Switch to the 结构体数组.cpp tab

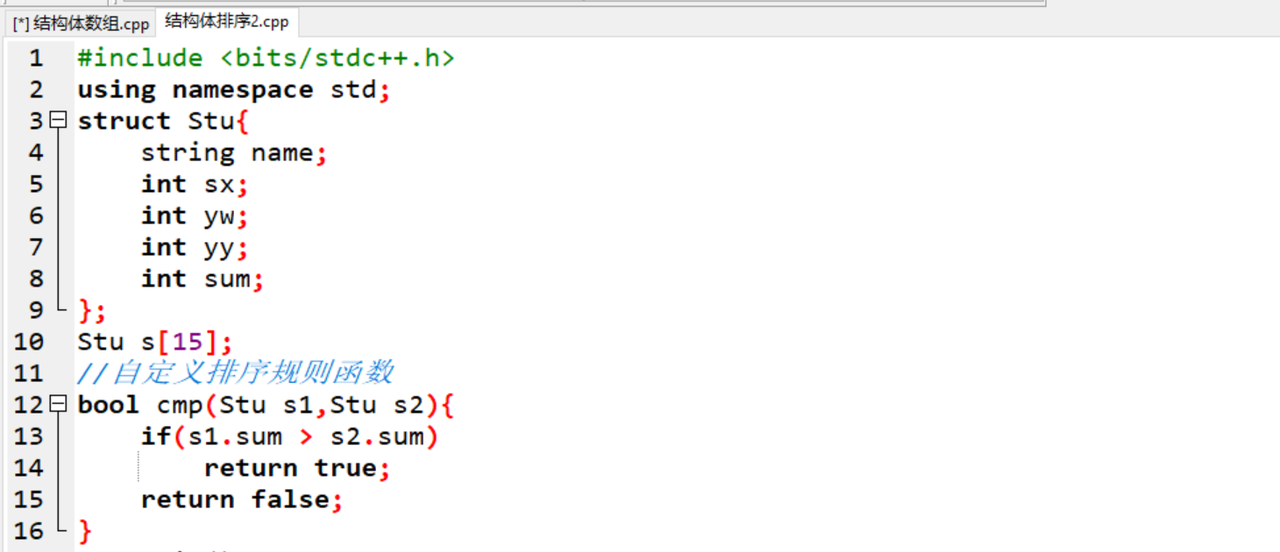81,22
